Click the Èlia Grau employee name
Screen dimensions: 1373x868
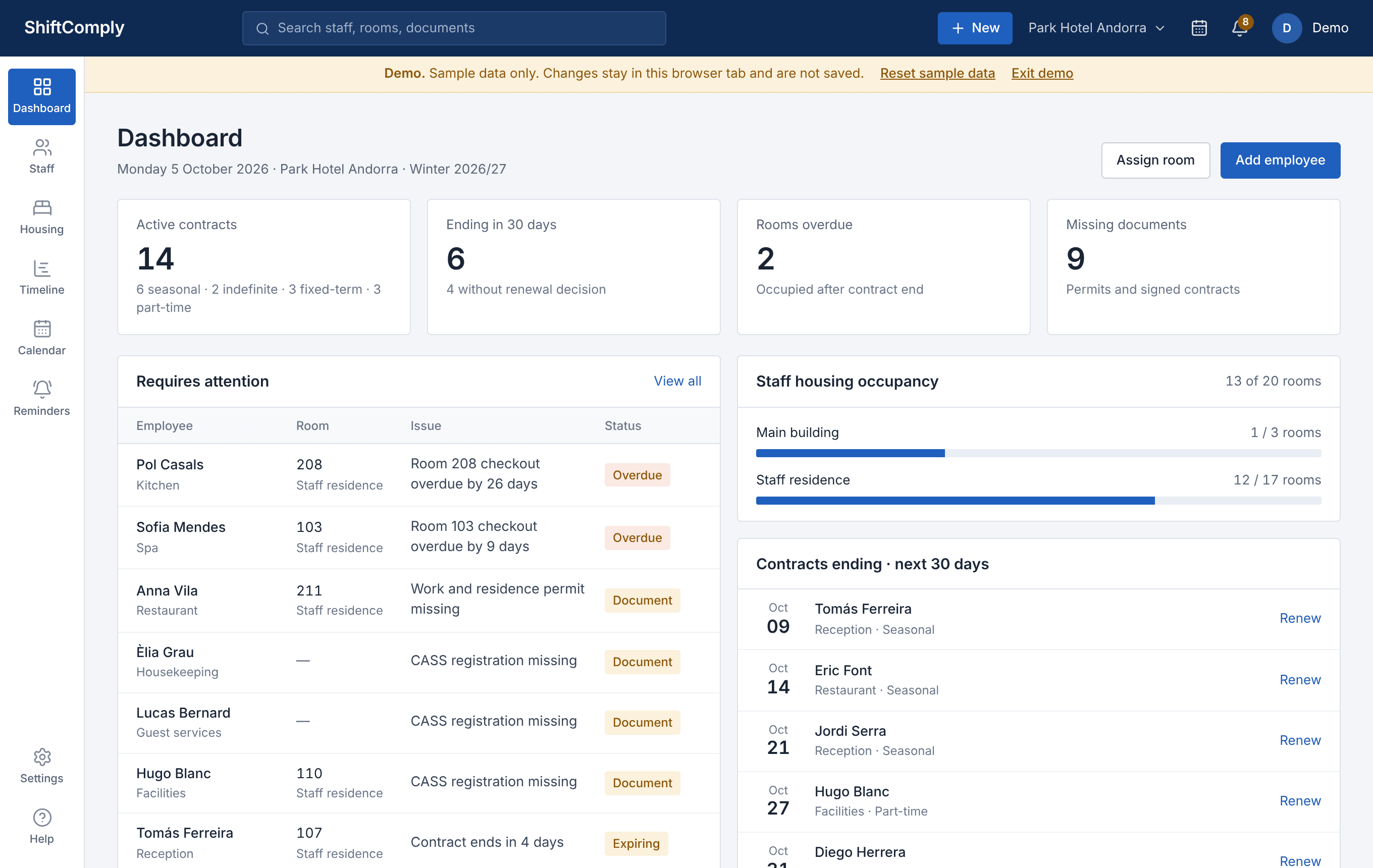pyautogui.click(x=165, y=652)
